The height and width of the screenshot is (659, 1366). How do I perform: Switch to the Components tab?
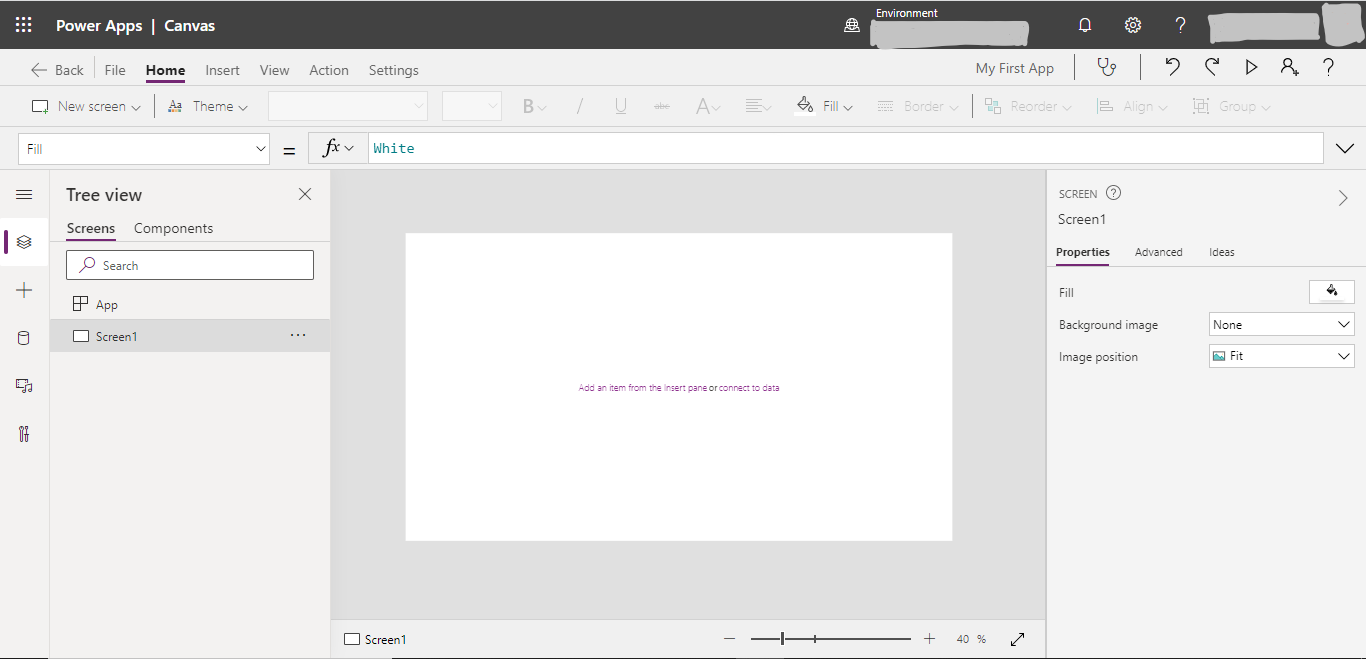(x=173, y=228)
